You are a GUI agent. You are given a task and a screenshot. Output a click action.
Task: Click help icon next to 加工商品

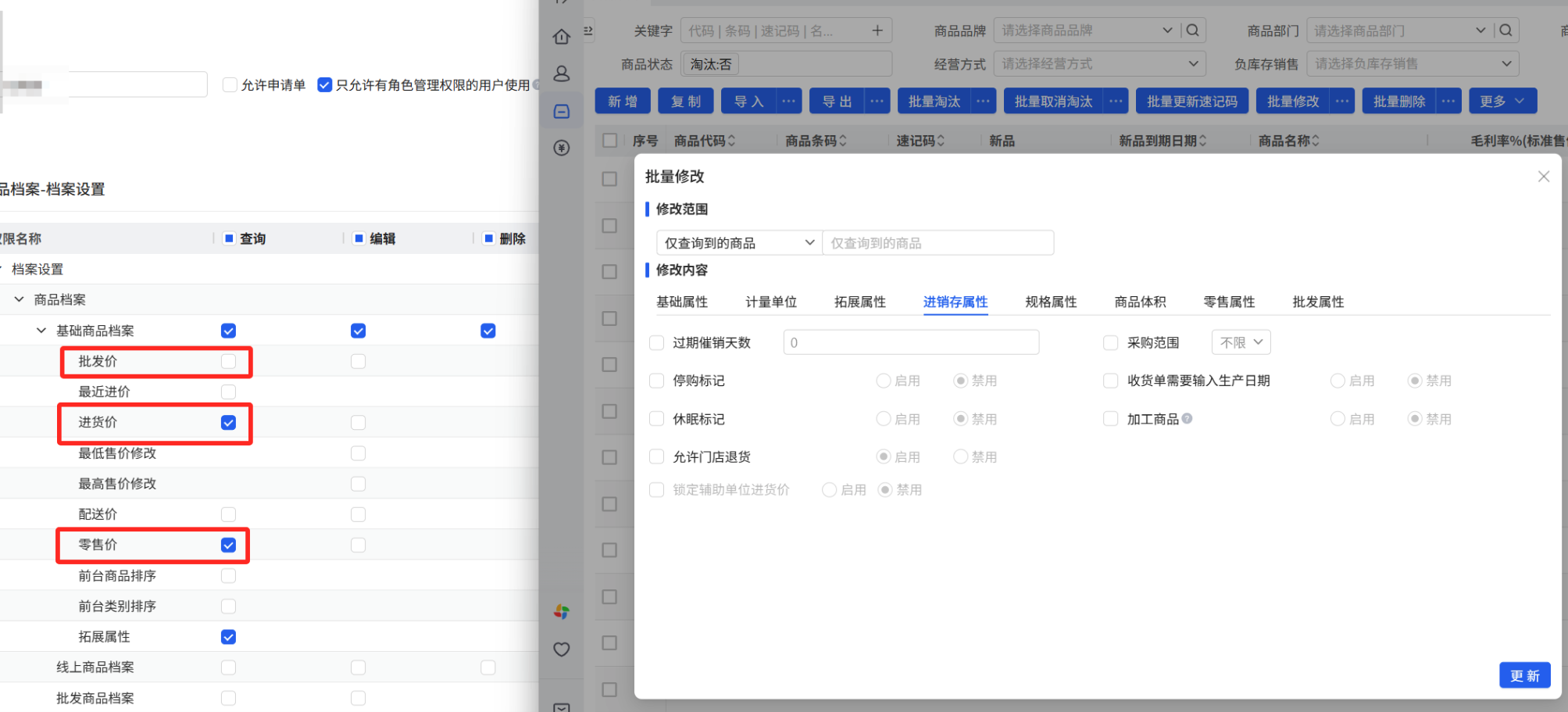[1187, 419]
